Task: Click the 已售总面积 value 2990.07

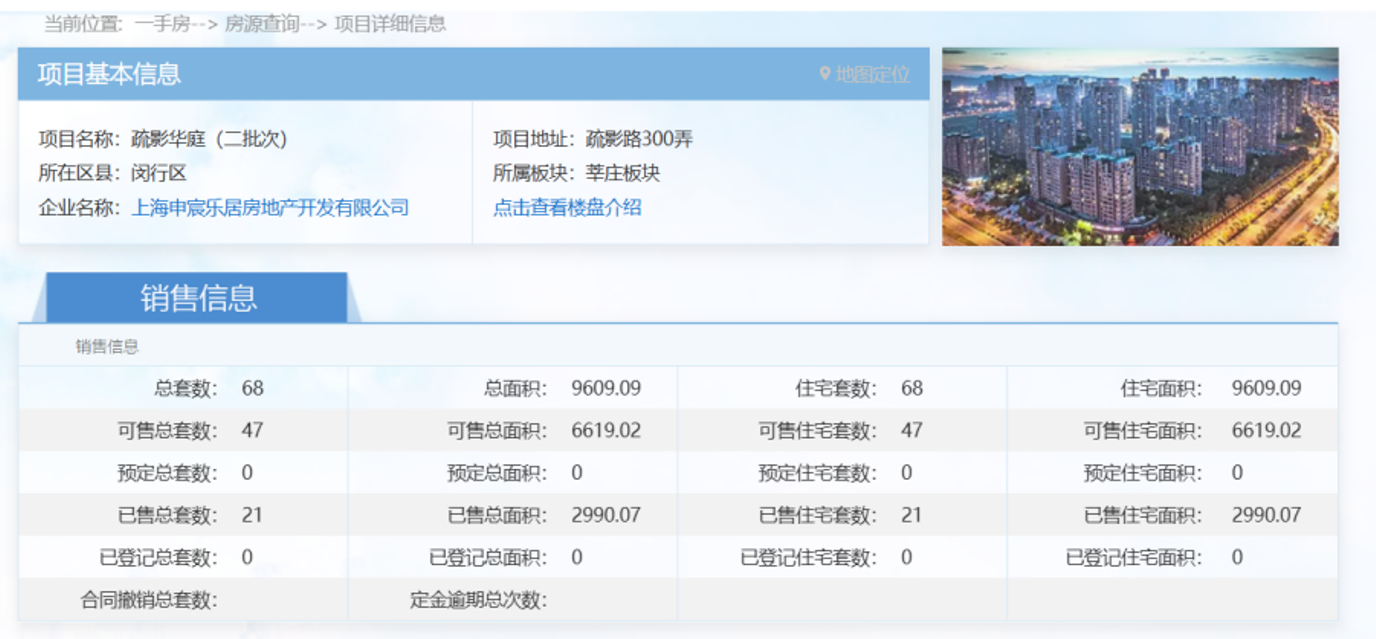Action: tap(606, 516)
